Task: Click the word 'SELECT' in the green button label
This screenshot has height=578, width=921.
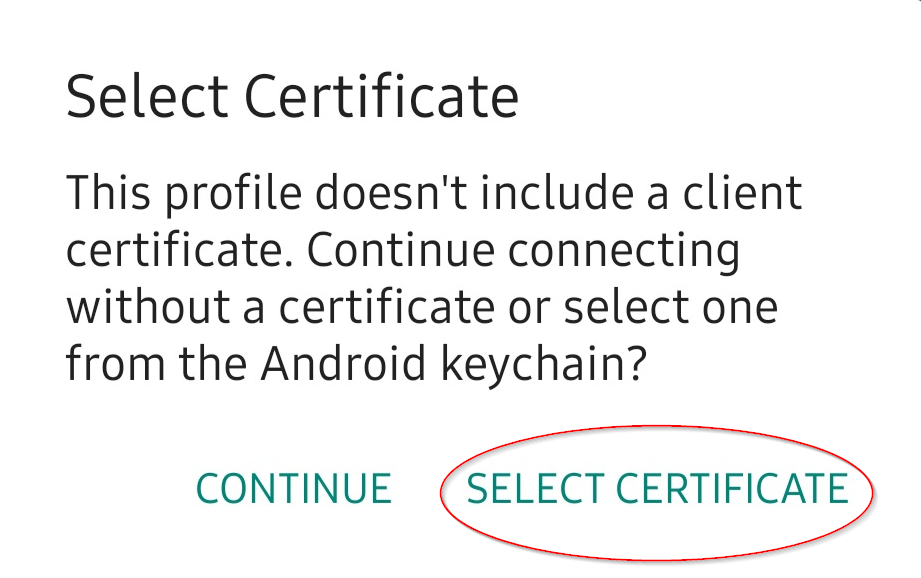Action: (534, 489)
